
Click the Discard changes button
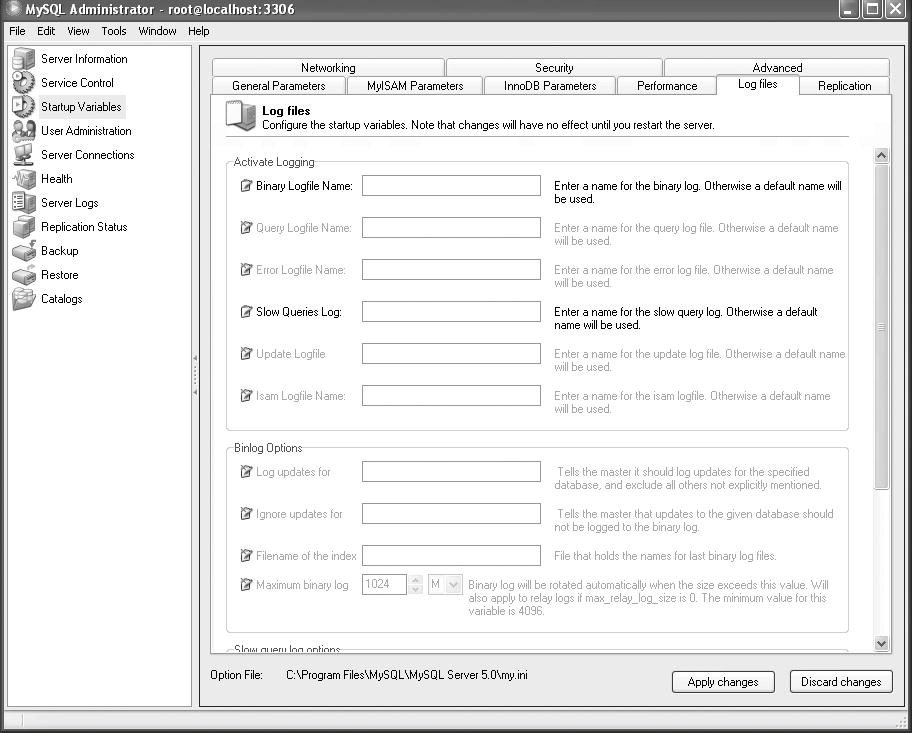(x=841, y=682)
